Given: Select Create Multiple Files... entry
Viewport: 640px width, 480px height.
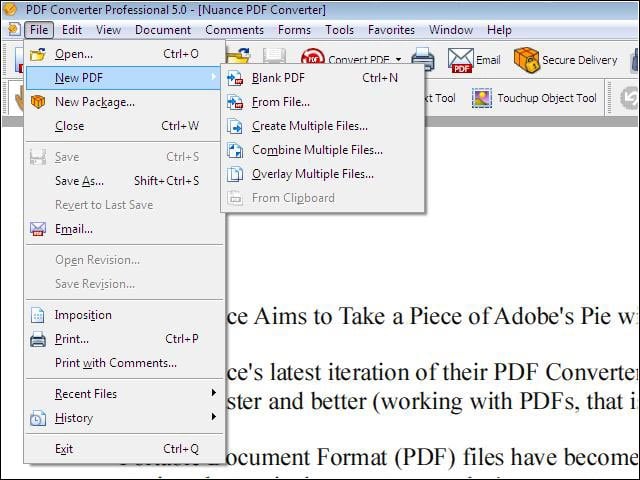Looking at the screenshot, I should pos(322,126).
